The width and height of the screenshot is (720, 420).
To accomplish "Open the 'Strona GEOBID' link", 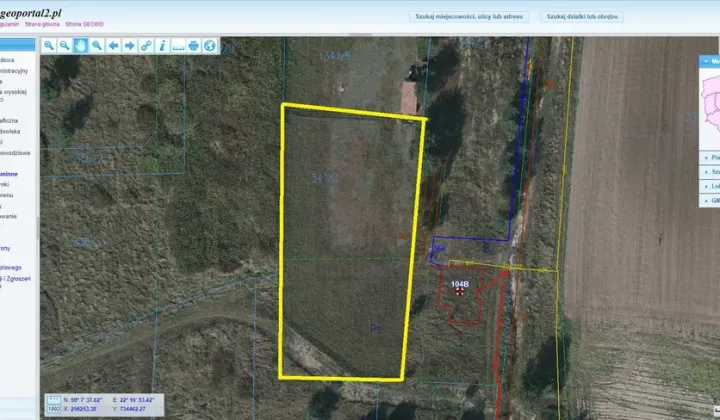I will point(84,24).
